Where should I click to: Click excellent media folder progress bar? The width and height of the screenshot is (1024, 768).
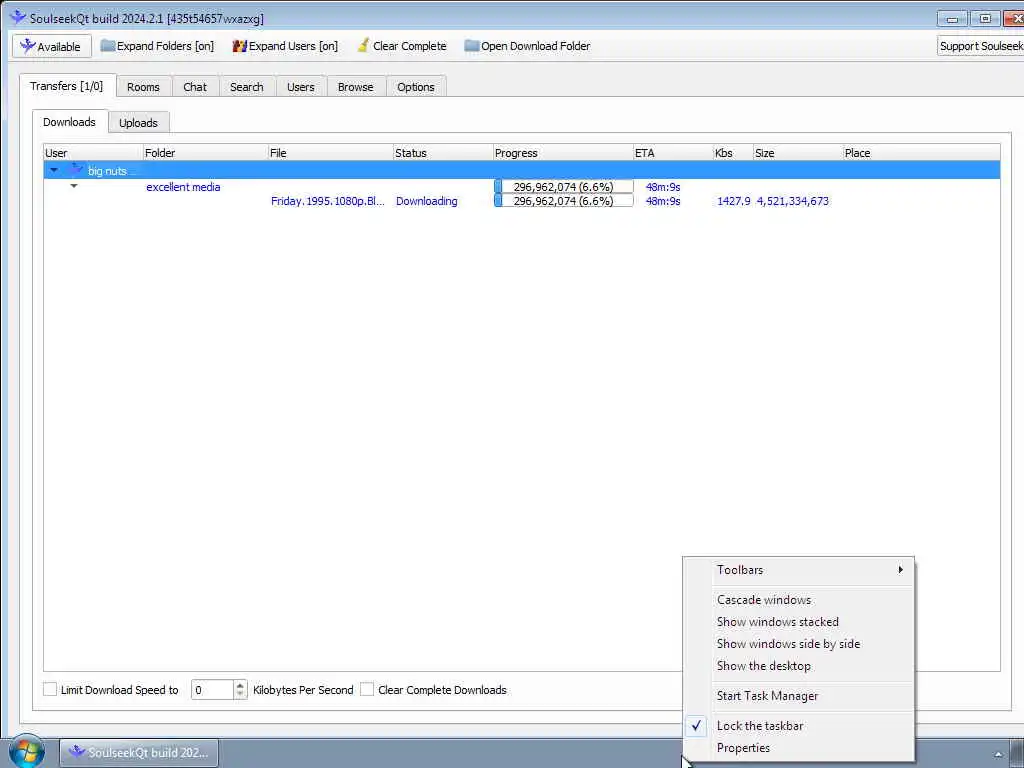(564, 187)
